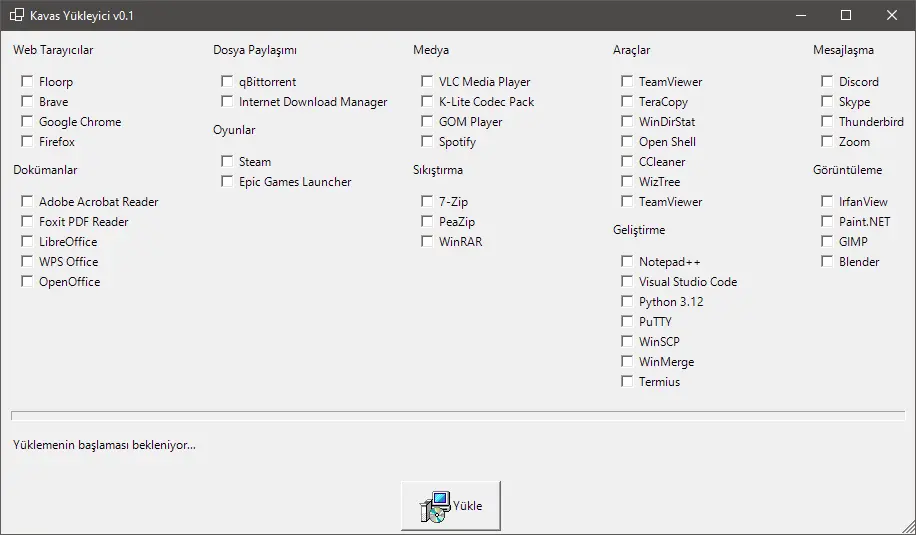Click the window resize grip corner
This screenshot has height=535, width=916.
coord(909,528)
